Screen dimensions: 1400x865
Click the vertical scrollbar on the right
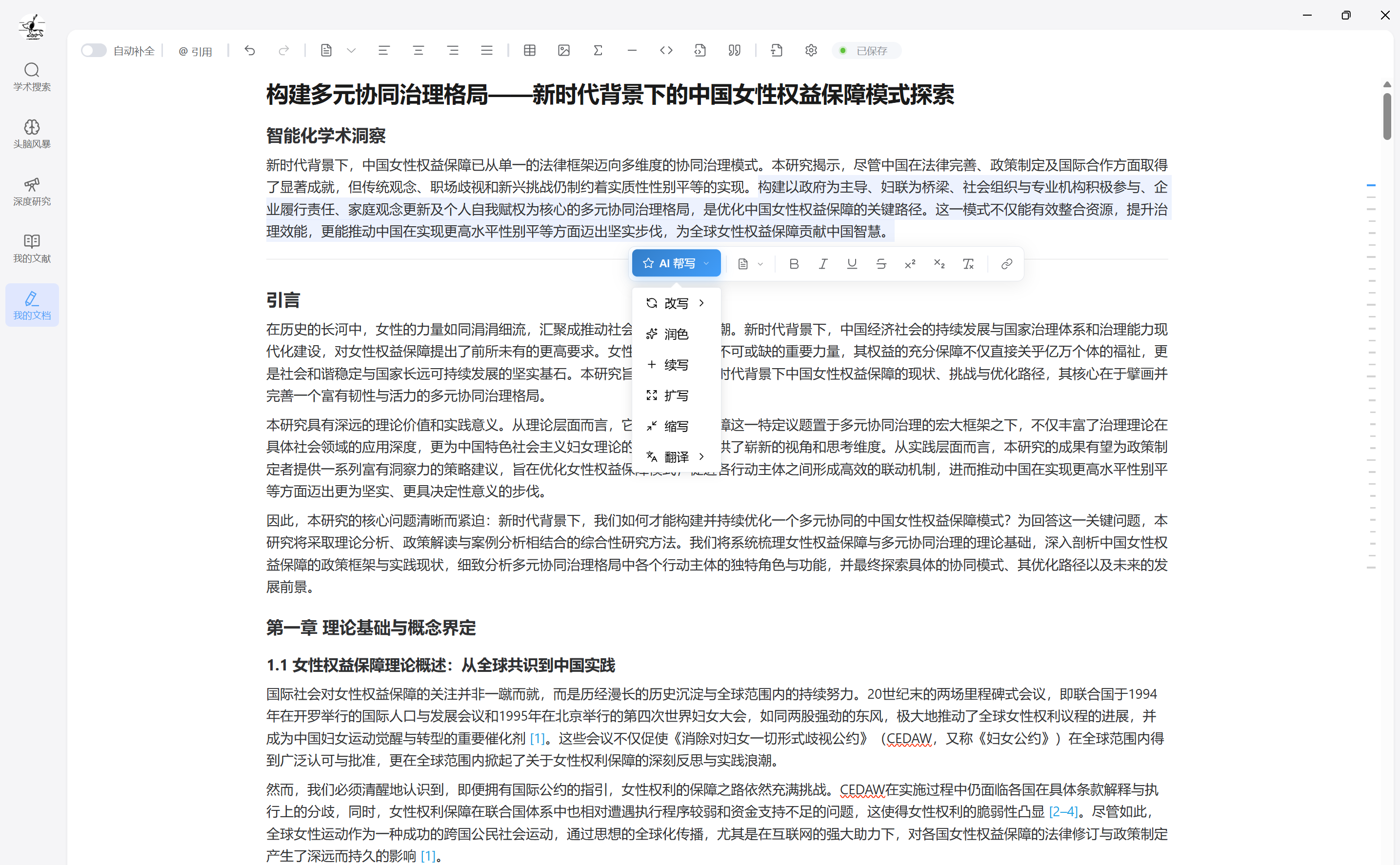(1387, 115)
